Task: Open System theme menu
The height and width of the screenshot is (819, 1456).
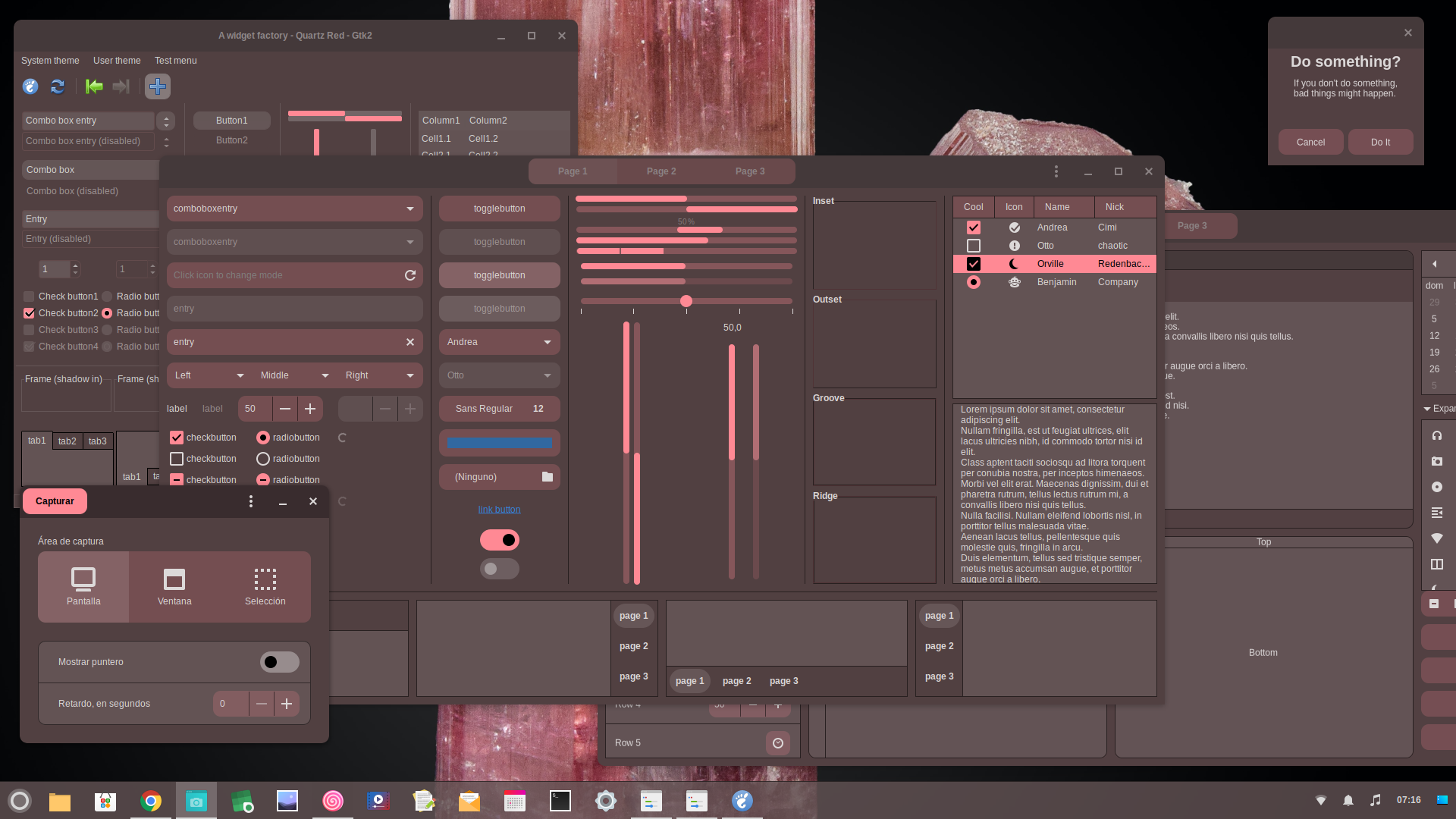Action: [x=50, y=61]
